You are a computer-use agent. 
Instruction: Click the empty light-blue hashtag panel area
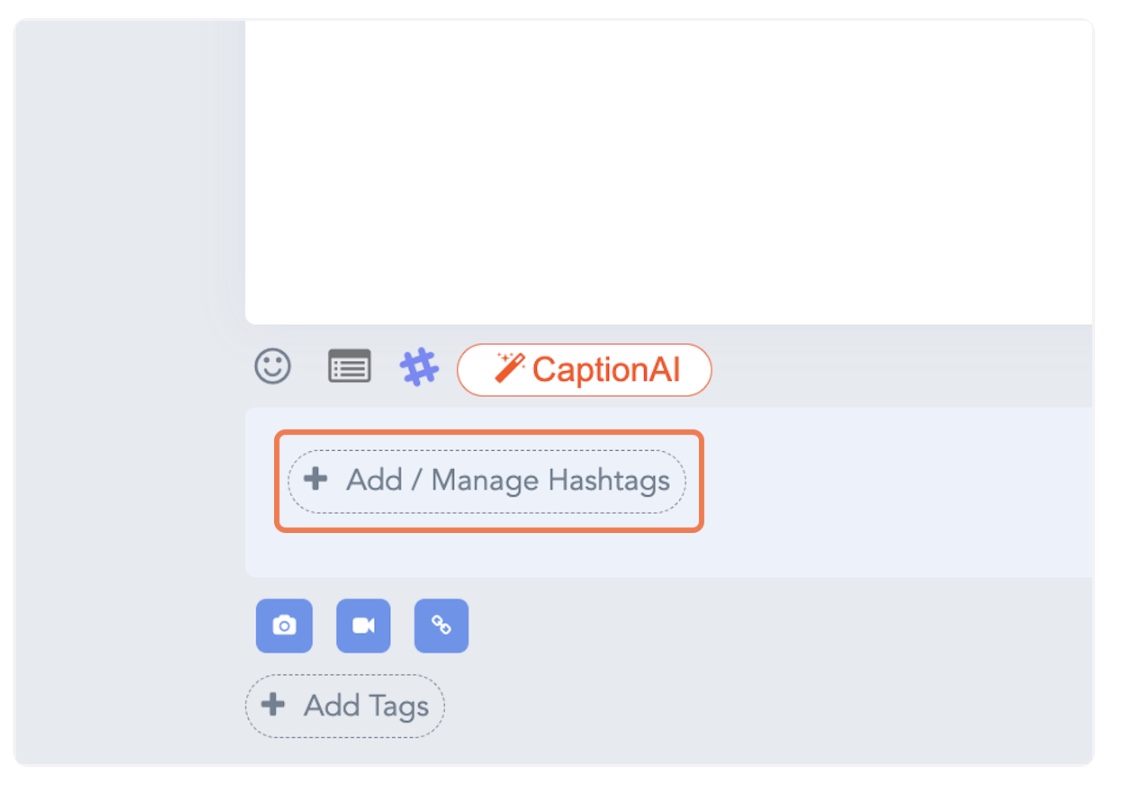tap(896, 495)
